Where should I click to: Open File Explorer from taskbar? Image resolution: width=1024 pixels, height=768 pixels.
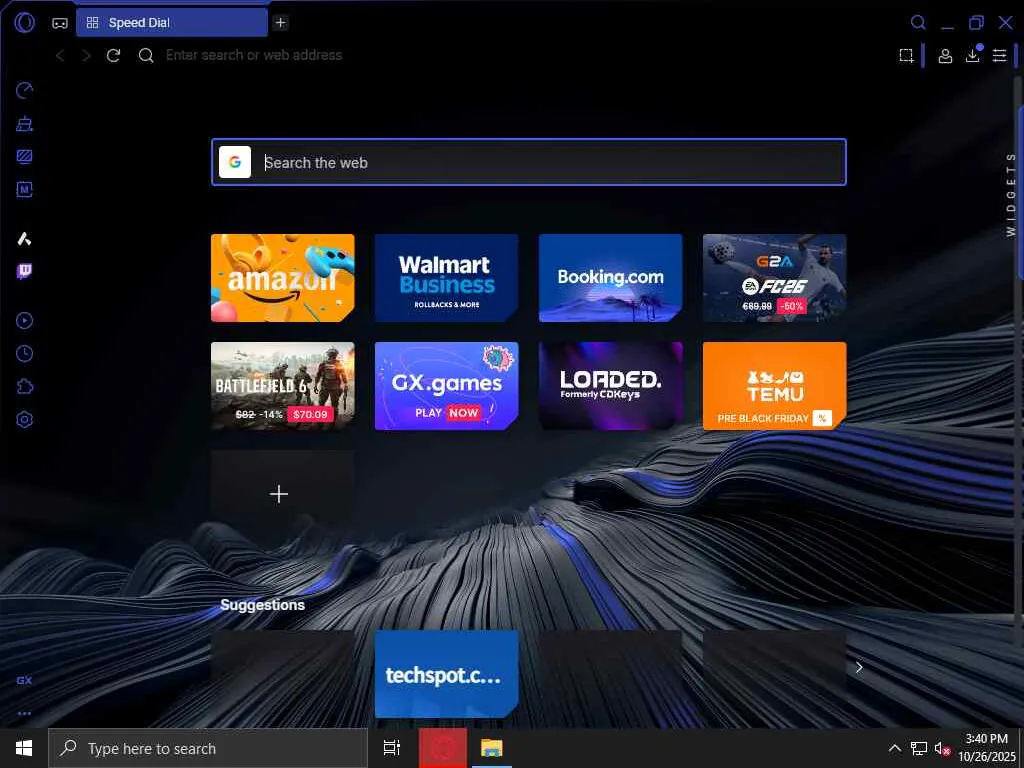tap(492, 748)
